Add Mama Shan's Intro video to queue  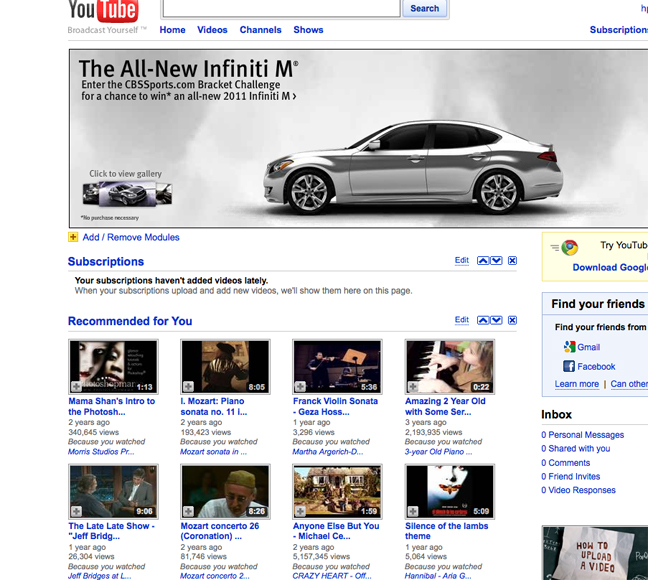(x=76, y=387)
